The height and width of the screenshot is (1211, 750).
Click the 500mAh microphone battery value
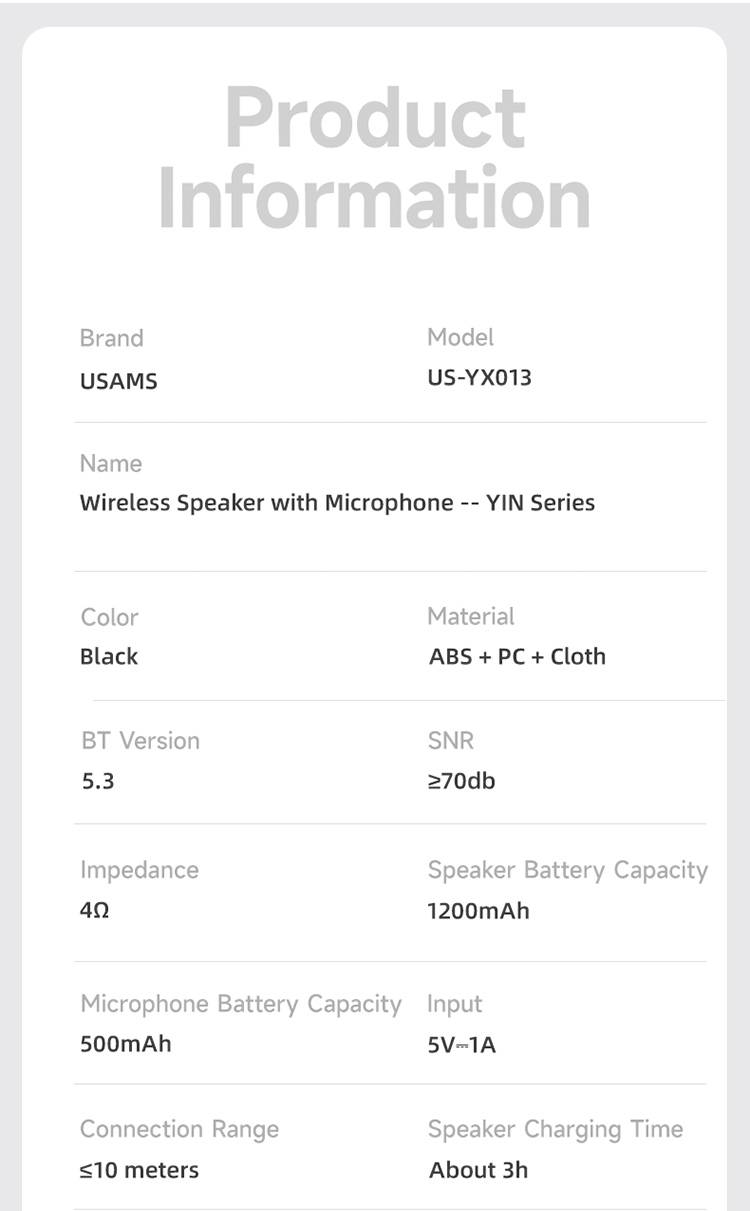tap(125, 1044)
